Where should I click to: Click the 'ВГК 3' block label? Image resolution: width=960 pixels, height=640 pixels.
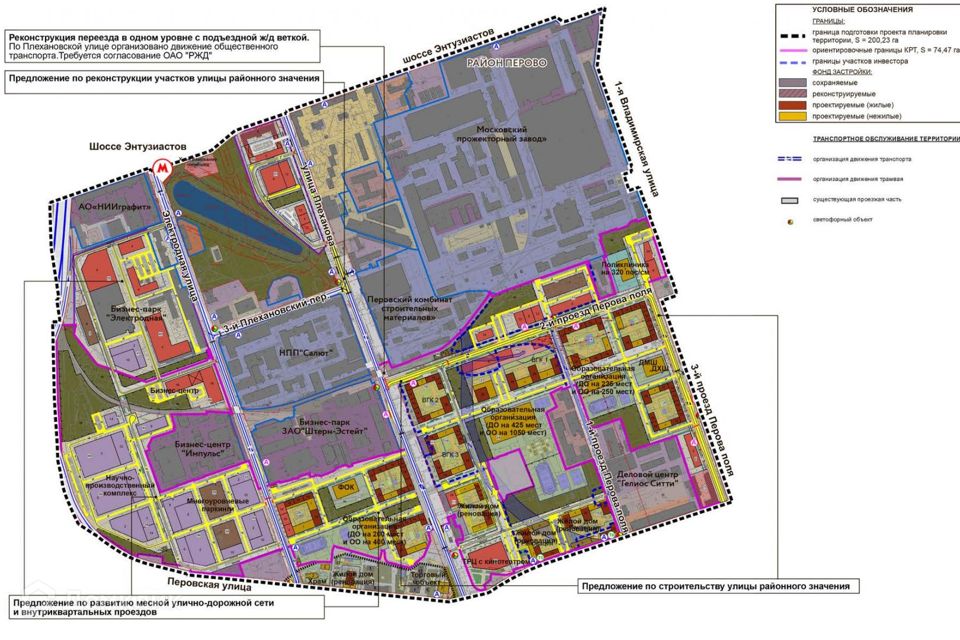[x=450, y=454]
